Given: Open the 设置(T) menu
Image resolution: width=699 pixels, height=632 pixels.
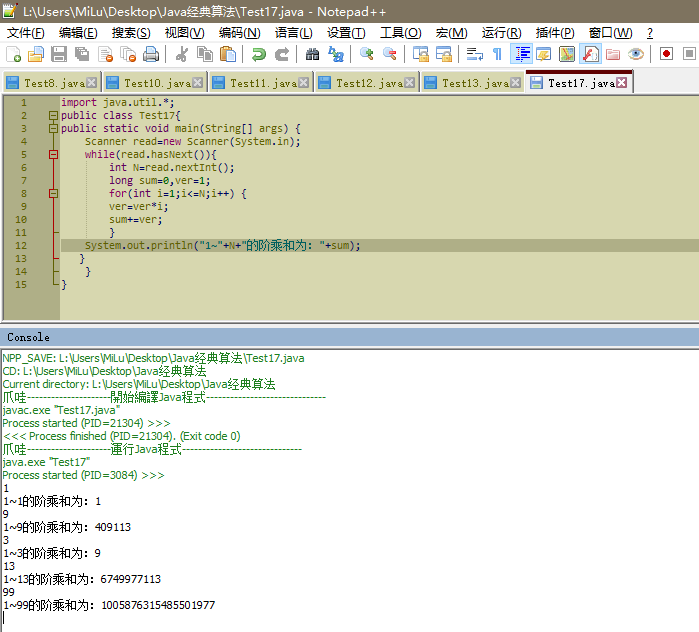Looking at the screenshot, I should point(346,33).
